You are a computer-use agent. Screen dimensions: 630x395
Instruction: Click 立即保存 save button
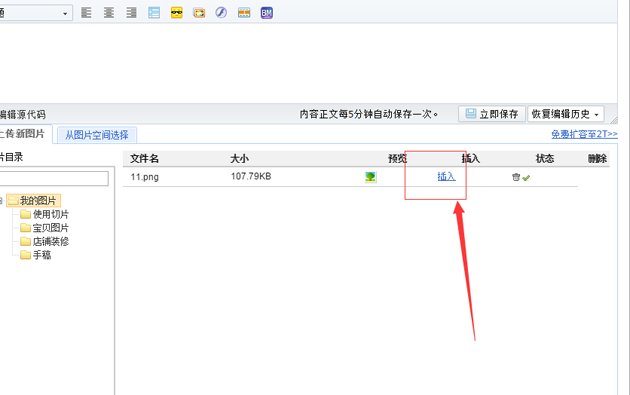pos(492,114)
